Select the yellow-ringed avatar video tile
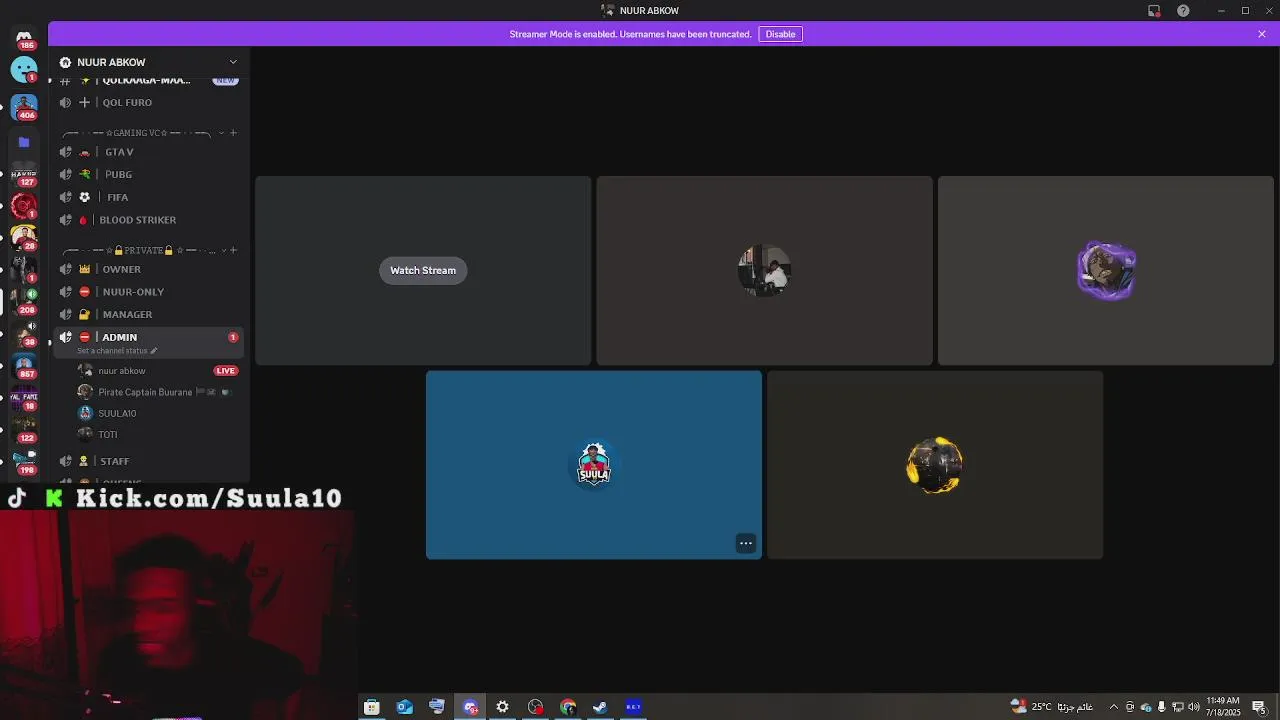Viewport: 1280px width, 720px height. [935, 465]
